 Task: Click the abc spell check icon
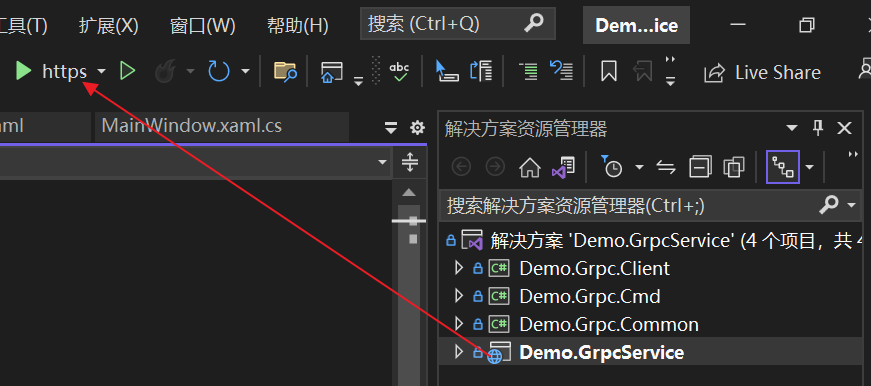399,72
